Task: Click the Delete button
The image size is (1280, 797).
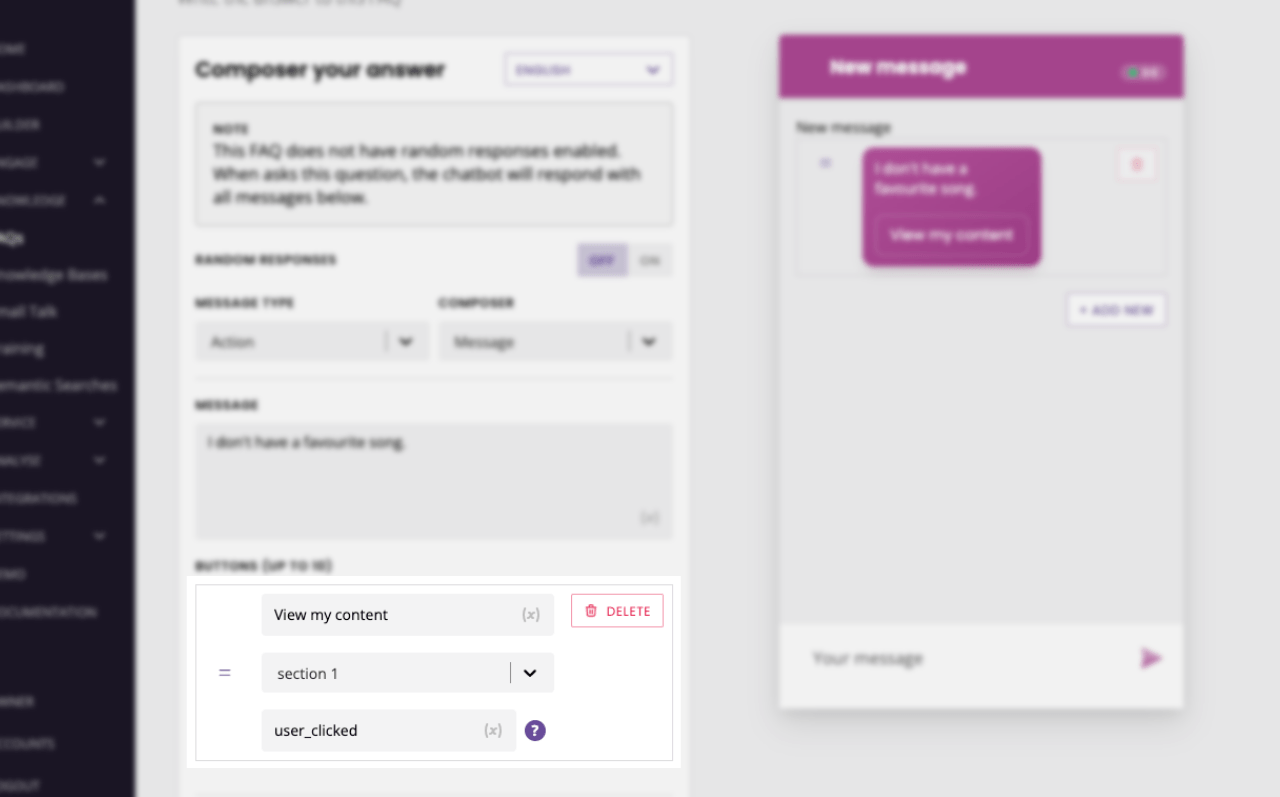Action: pos(617,611)
